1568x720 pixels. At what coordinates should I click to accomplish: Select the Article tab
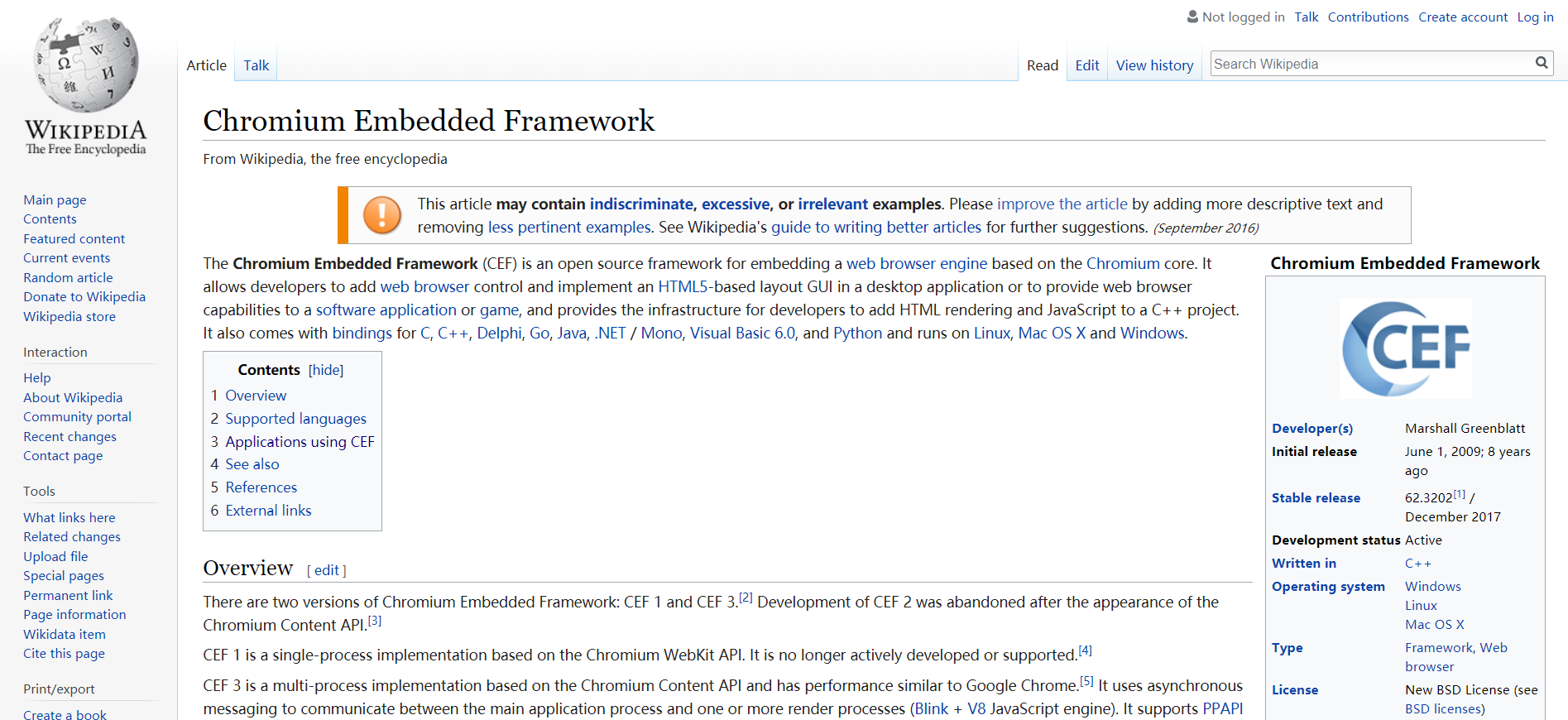point(206,65)
